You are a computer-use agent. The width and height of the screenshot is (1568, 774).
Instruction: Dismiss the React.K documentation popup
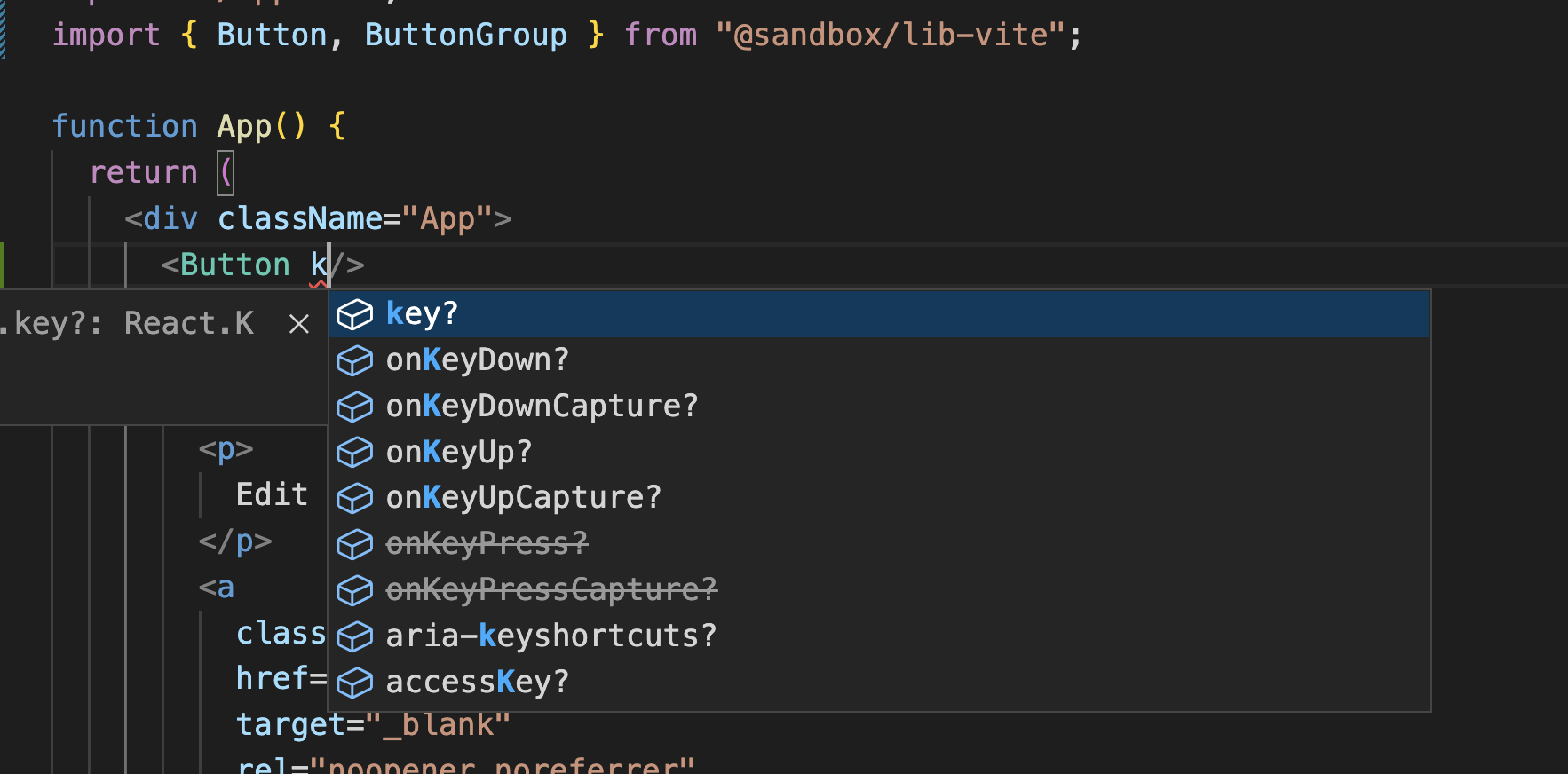pyautogui.click(x=298, y=323)
